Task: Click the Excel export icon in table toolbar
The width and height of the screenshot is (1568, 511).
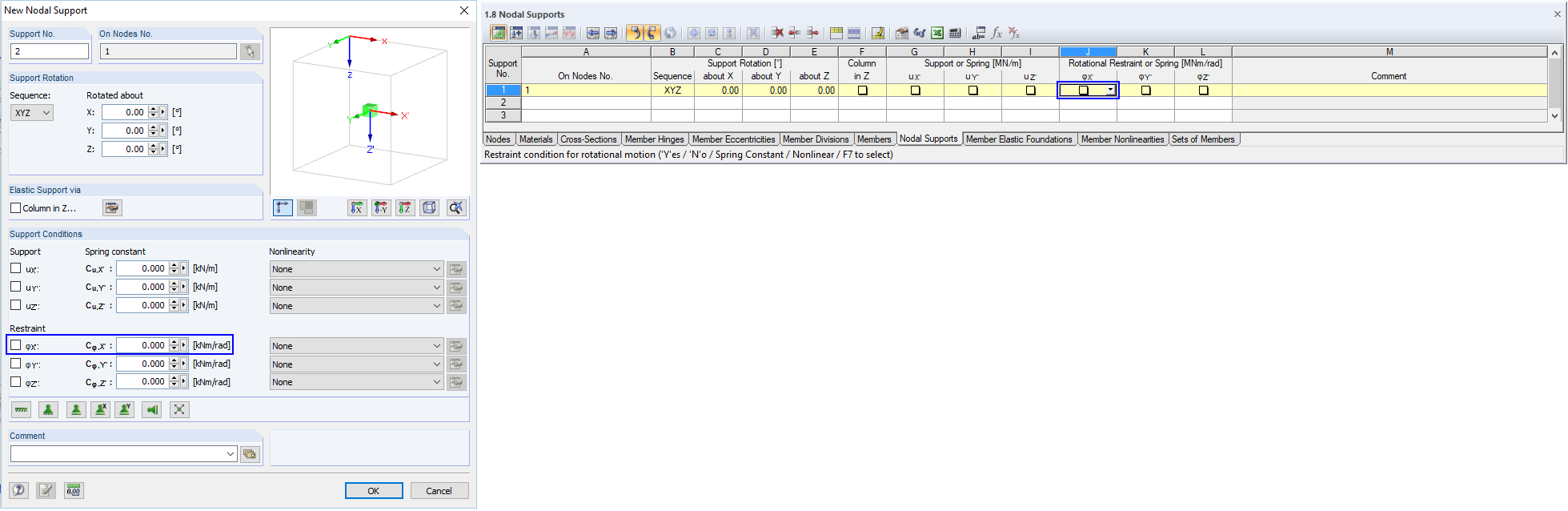Action: [936, 33]
